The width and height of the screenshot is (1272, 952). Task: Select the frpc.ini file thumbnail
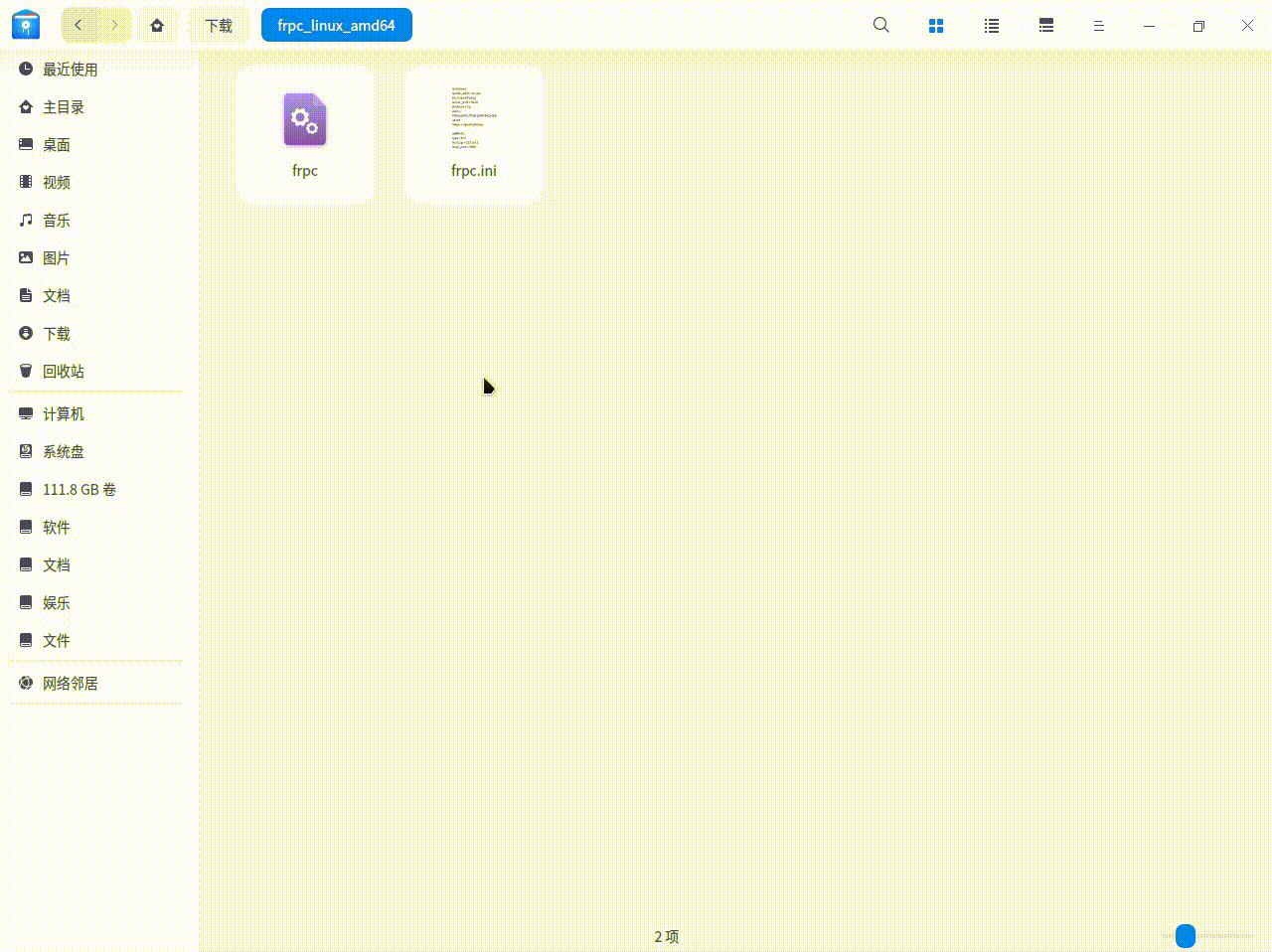474,119
